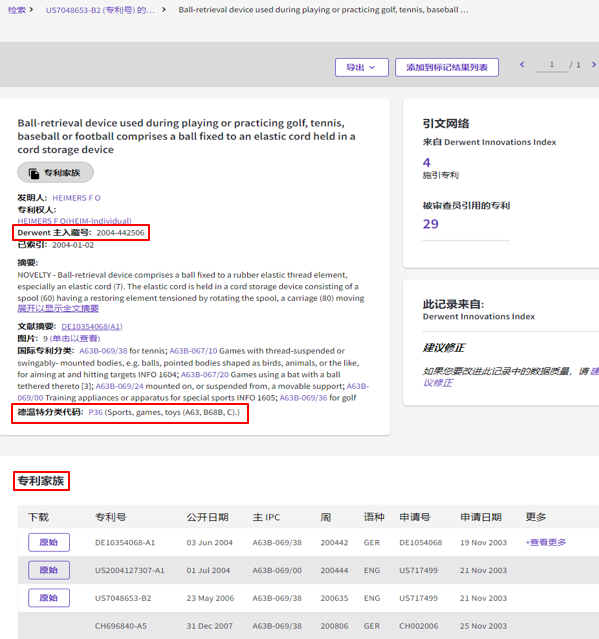Open DE10354068(A1) document abstract link
Image resolution: width=599 pixels, height=639 pixels.
coord(92,327)
